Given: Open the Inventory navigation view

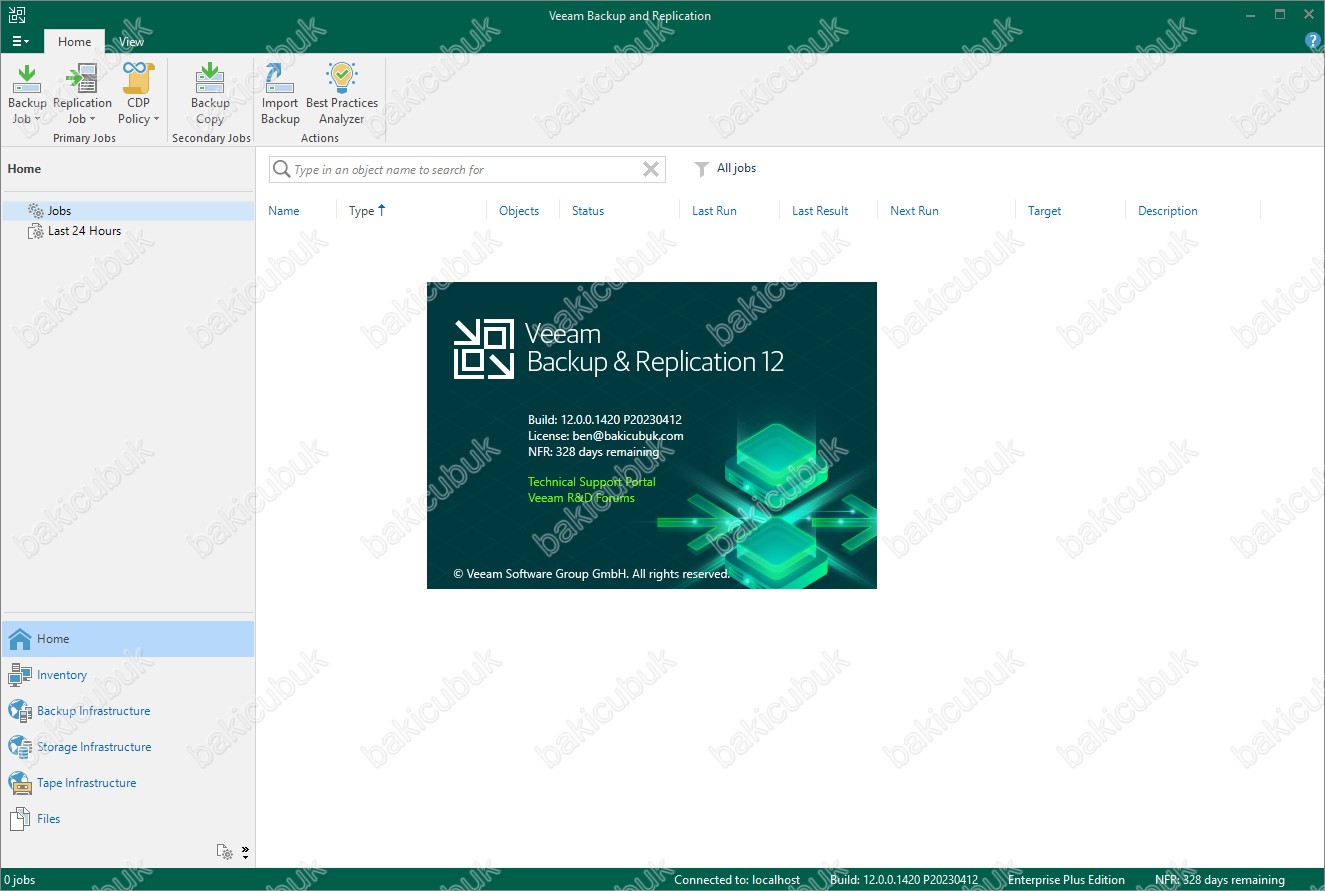Looking at the screenshot, I should 128,675.
